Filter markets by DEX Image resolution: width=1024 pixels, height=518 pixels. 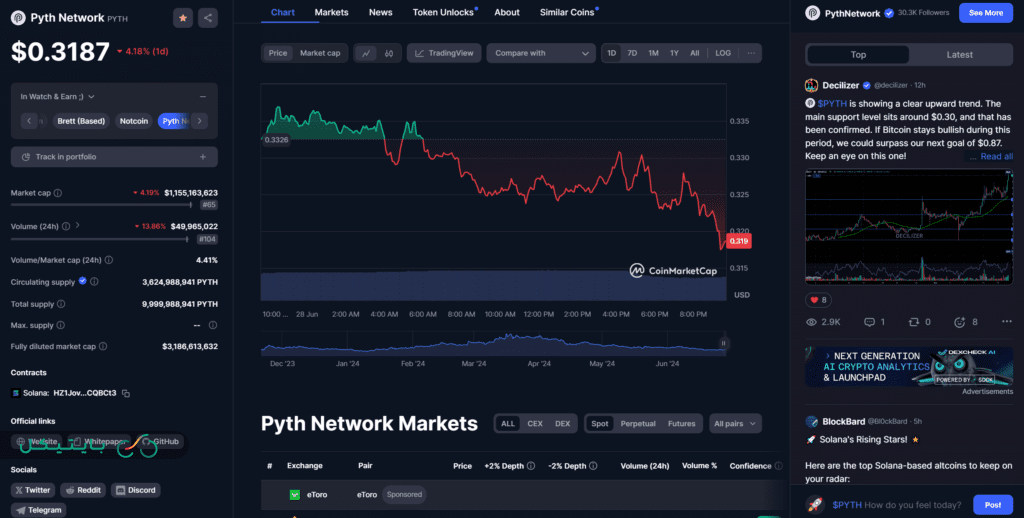tap(562, 424)
